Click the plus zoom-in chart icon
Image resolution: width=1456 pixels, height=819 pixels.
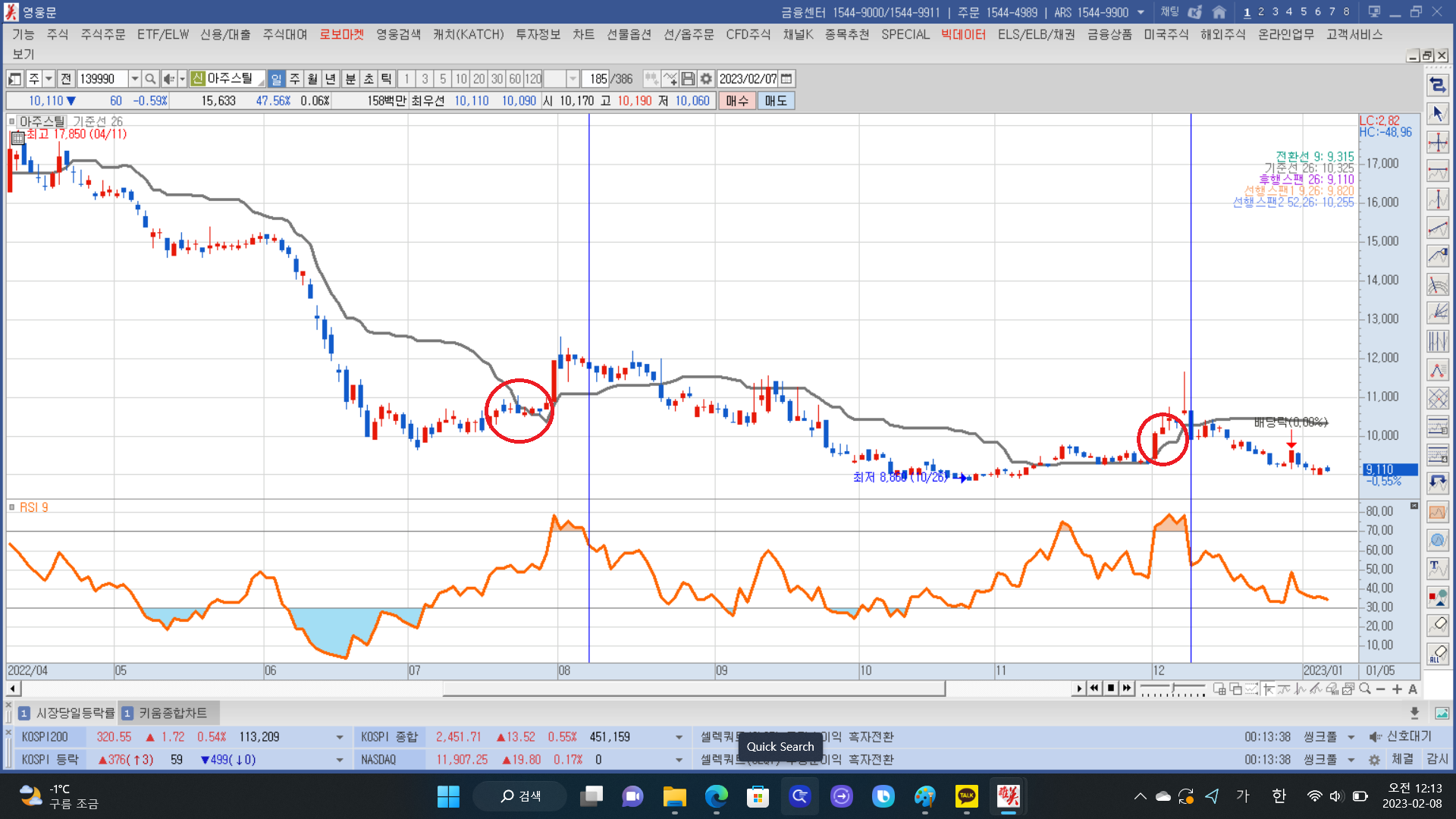click(x=1397, y=689)
